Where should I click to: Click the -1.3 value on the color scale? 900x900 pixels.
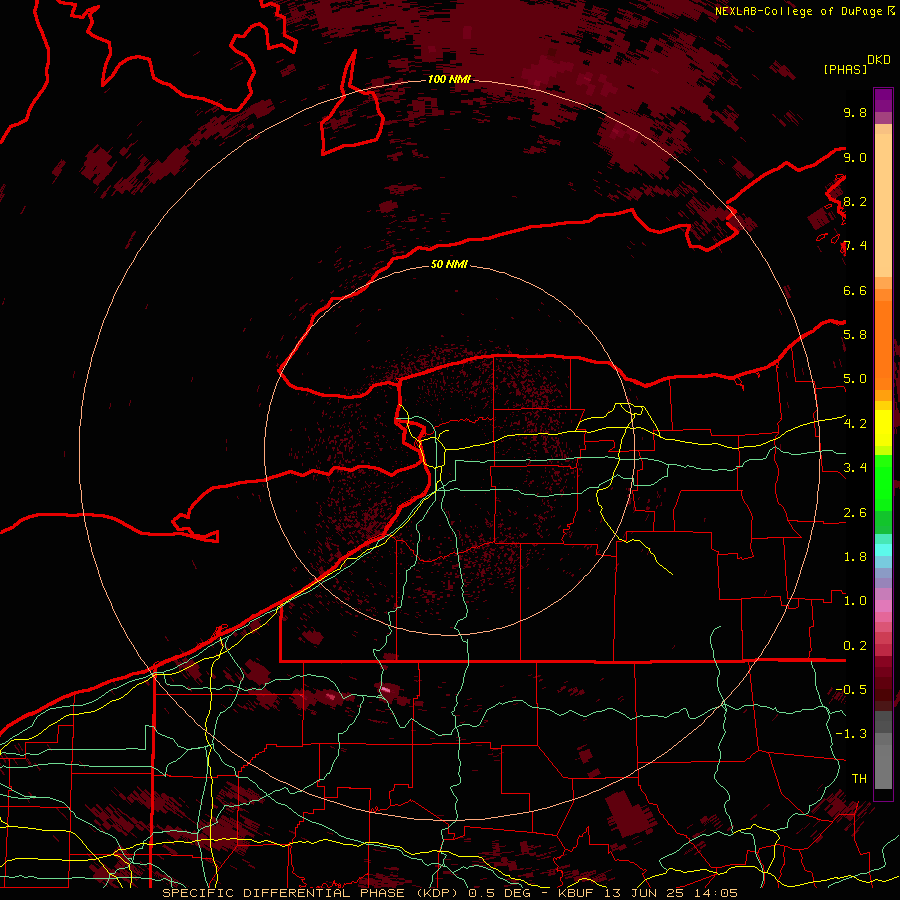point(851,734)
